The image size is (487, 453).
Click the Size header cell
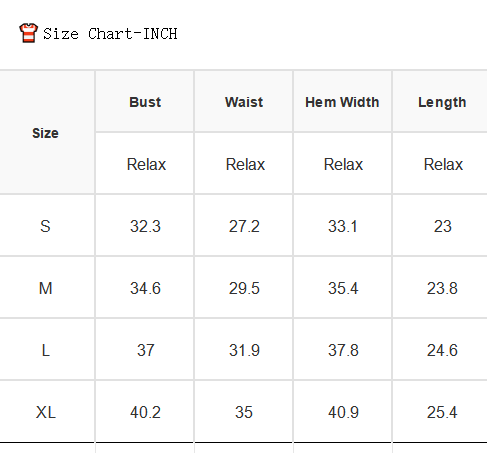click(x=45, y=133)
